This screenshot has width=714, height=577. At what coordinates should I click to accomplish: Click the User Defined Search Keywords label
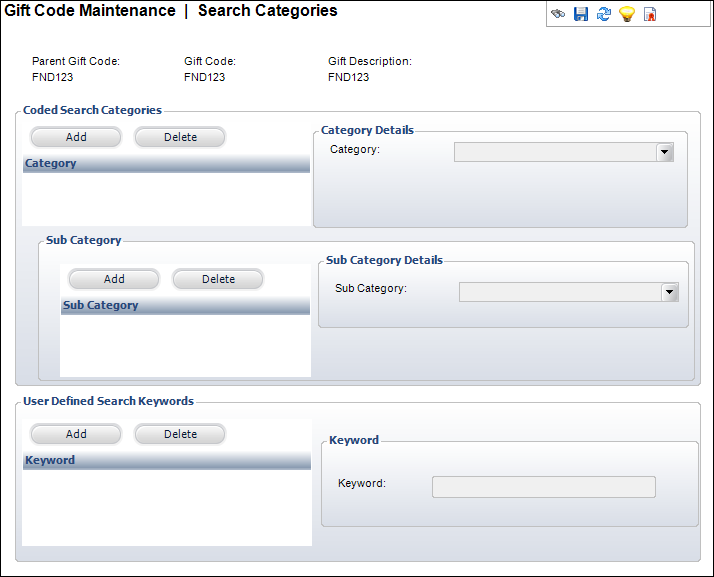108,401
